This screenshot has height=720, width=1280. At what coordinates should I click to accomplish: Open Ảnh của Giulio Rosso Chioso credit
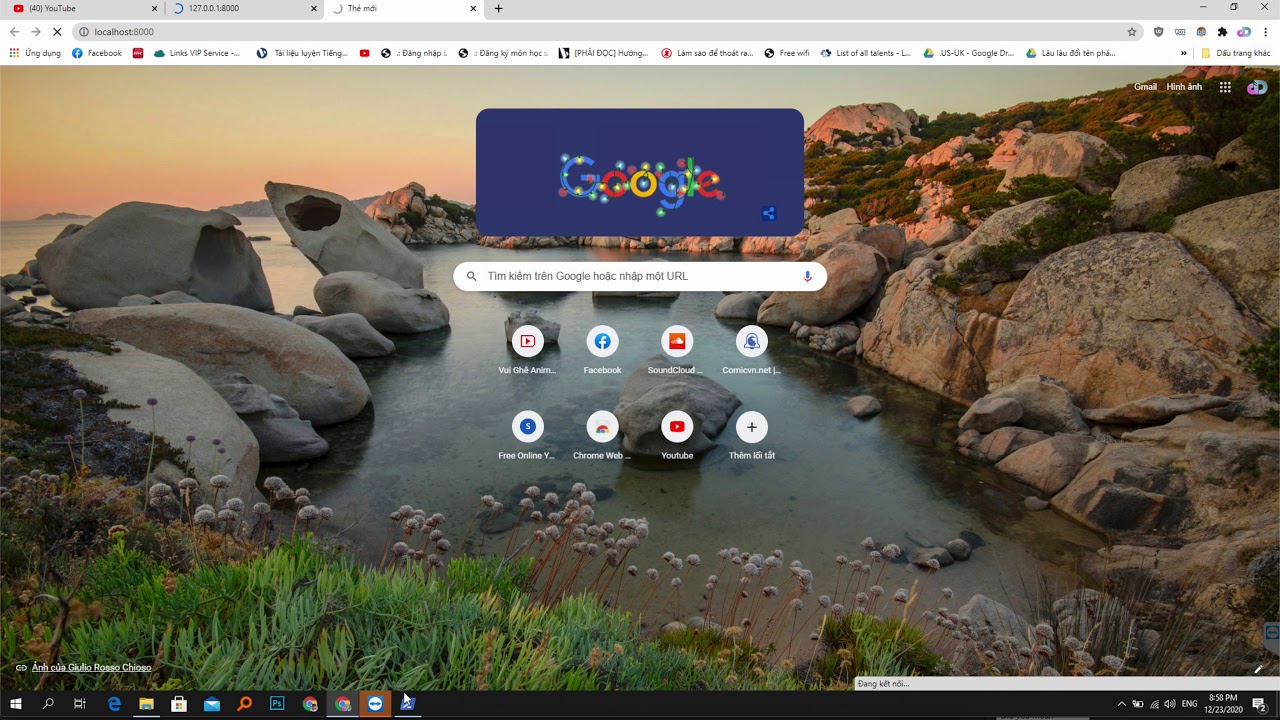(91, 668)
